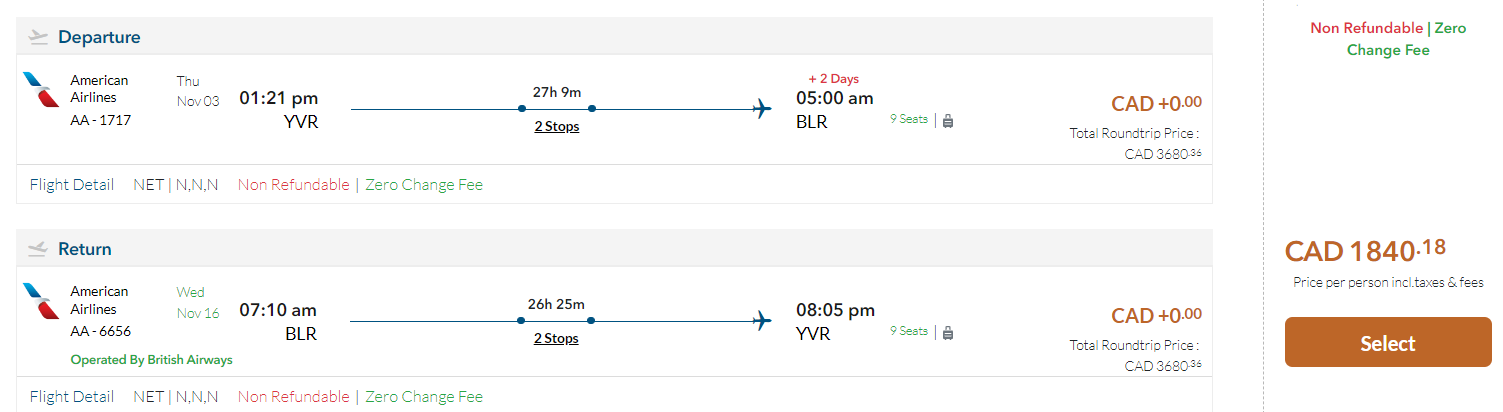
Task: Open Flight Detail for departure flight
Action: click(73, 185)
